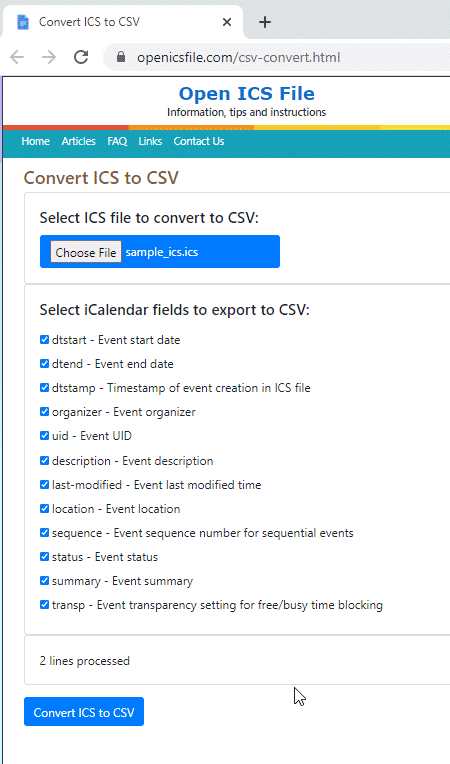Toggle the organizer checkbox
Image resolution: width=450 pixels, height=764 pixels.
click(44, 412)
